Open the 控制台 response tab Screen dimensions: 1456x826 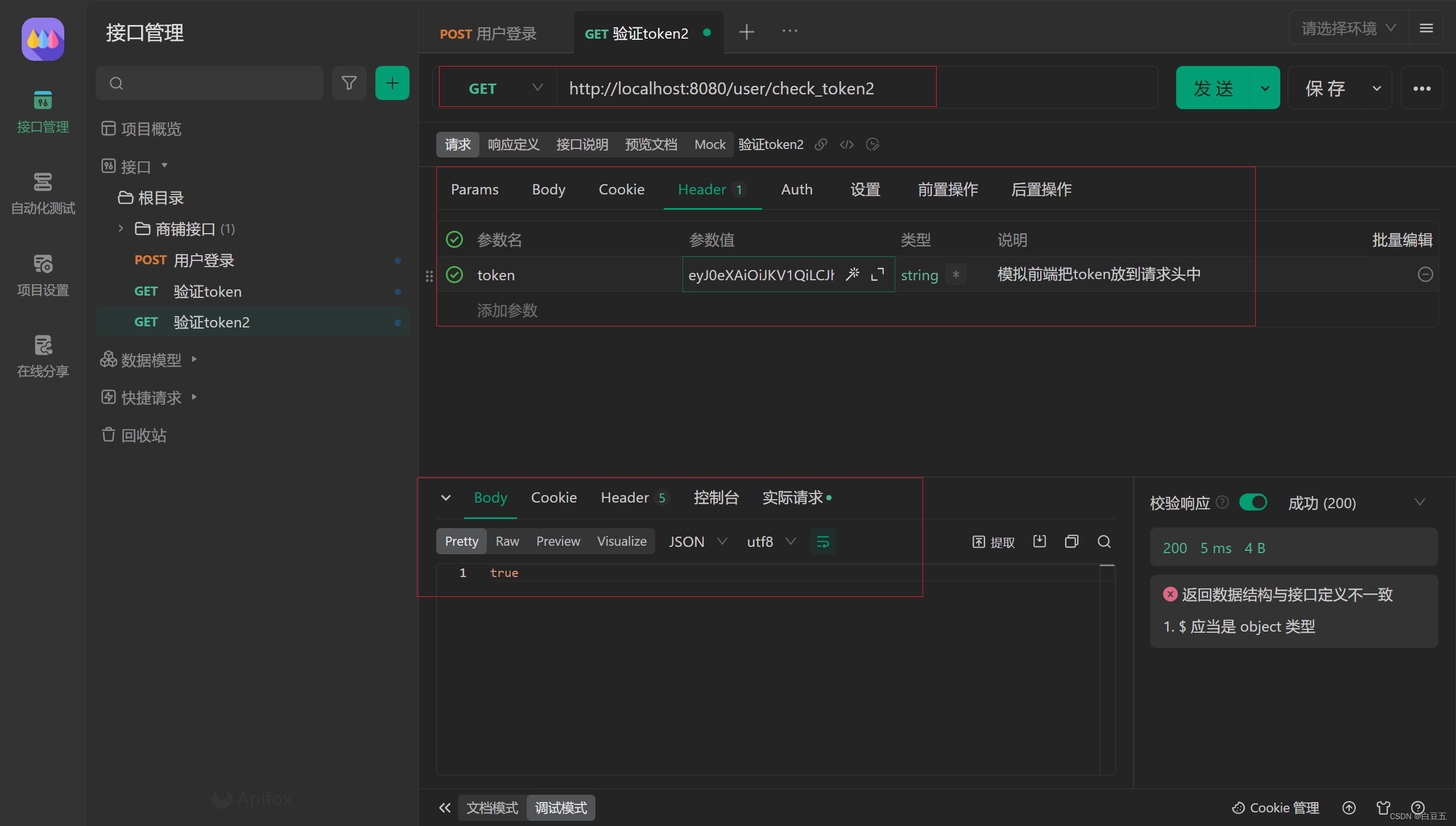[x=715, y=497]
